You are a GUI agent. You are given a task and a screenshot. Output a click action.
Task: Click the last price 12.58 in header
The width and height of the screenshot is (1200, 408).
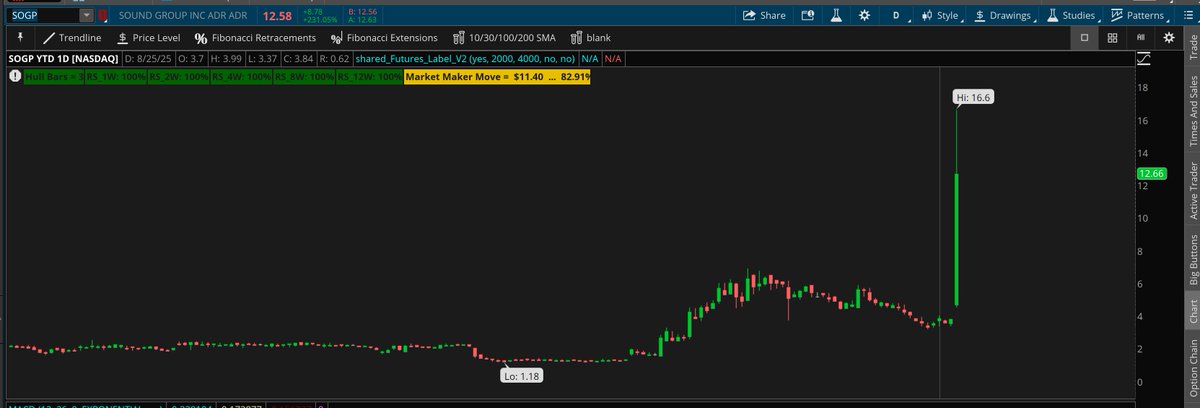point(277,16)
